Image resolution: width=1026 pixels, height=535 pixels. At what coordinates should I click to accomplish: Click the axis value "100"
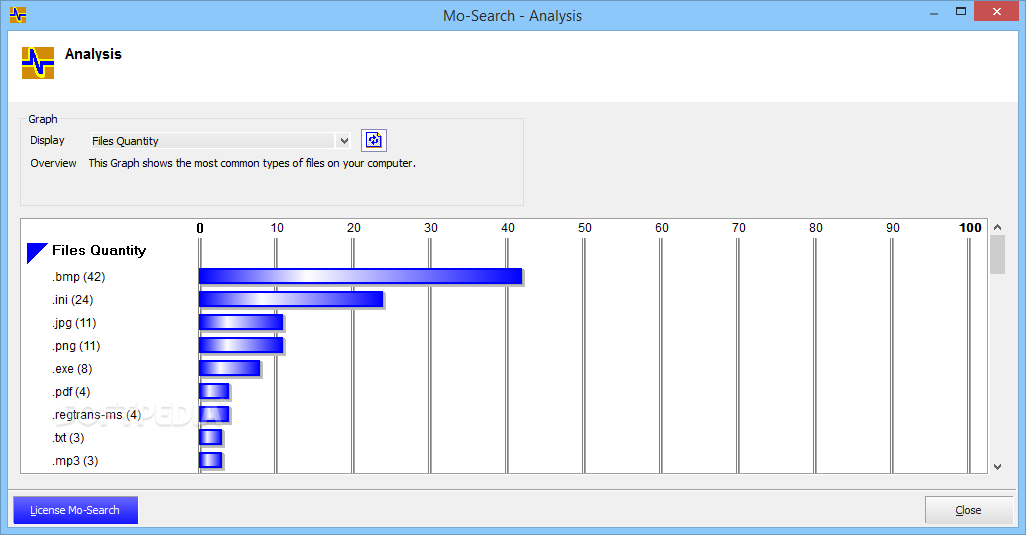click(970, 228)
